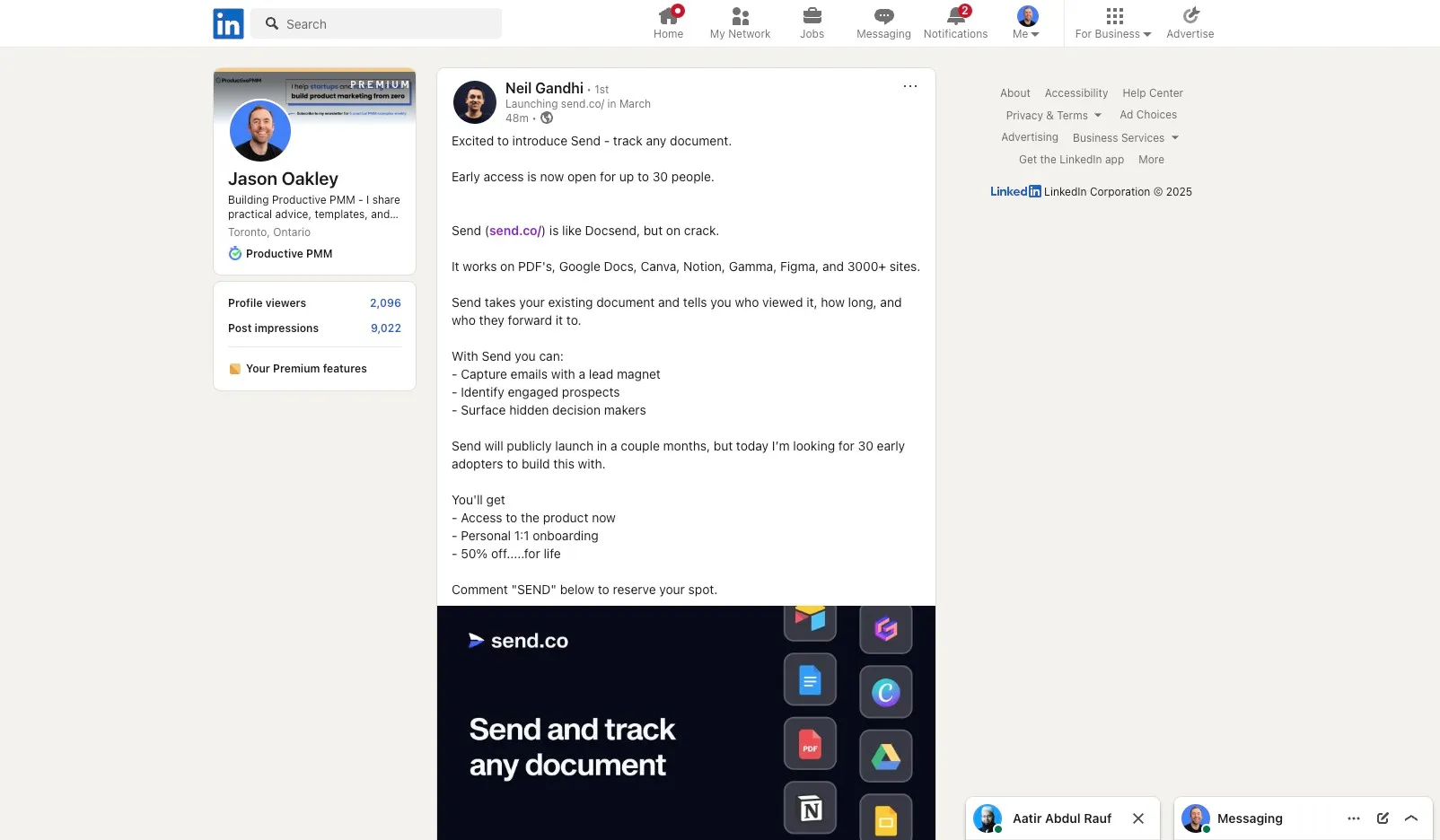This screenshot has height=840, width=1440.
Task: Close the Aatir Abdul Rauf chat window
Action: click(1137, 818)
